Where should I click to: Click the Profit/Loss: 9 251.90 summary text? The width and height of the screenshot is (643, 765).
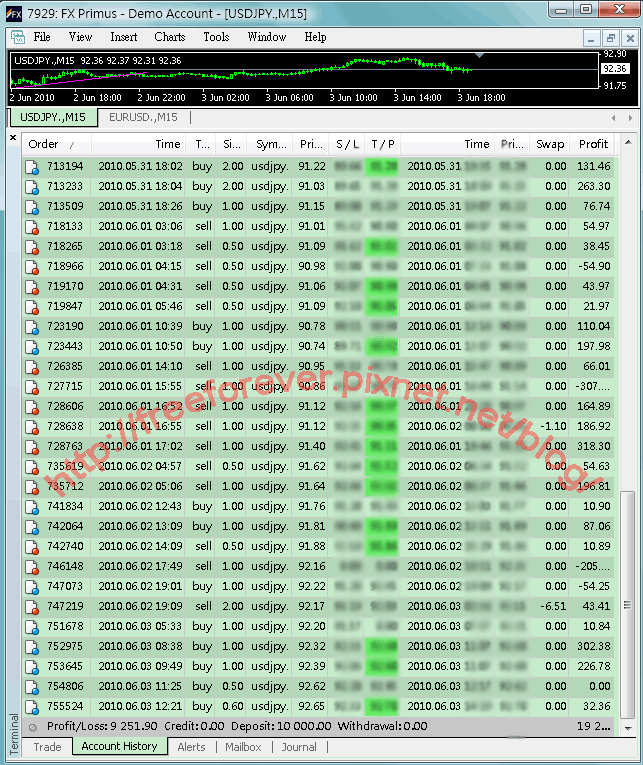click(101, 726)
